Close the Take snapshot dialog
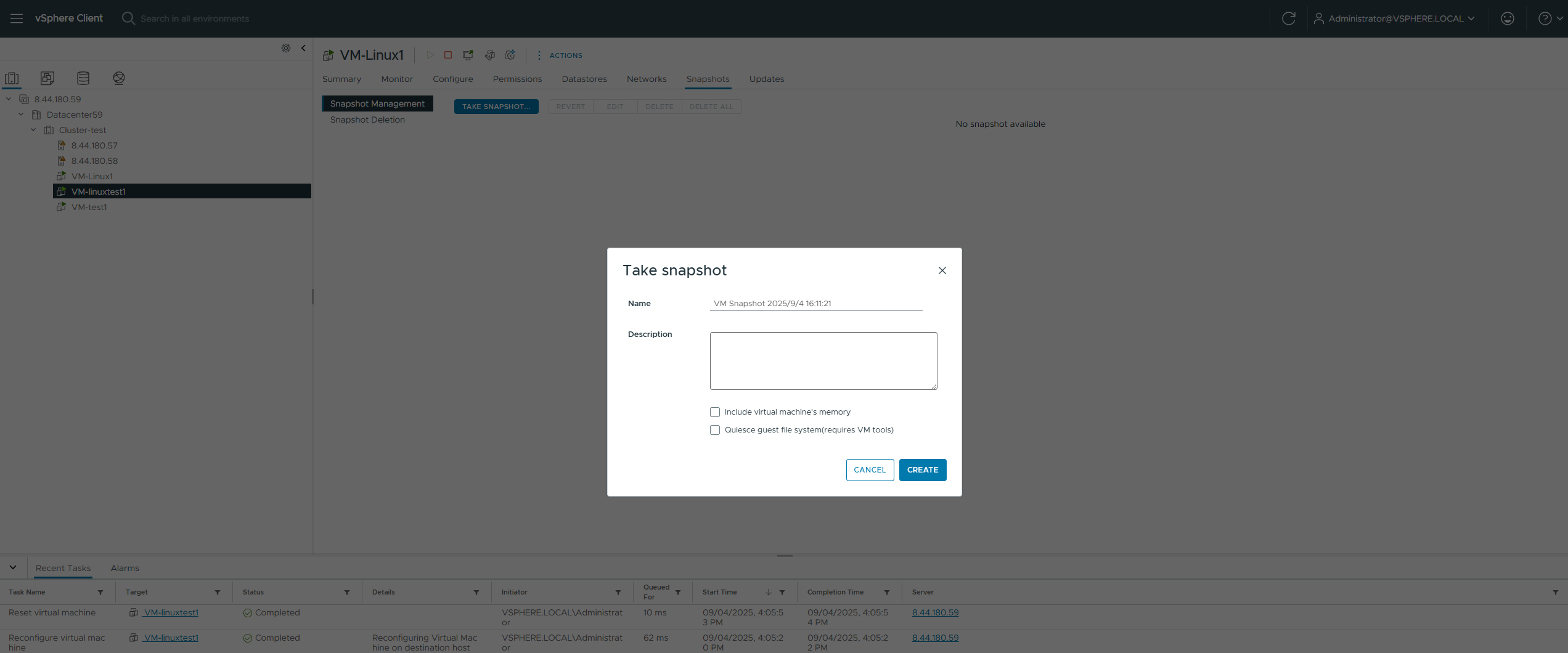This screenshot has height=653, width=1568. click(x=942, y=270)
